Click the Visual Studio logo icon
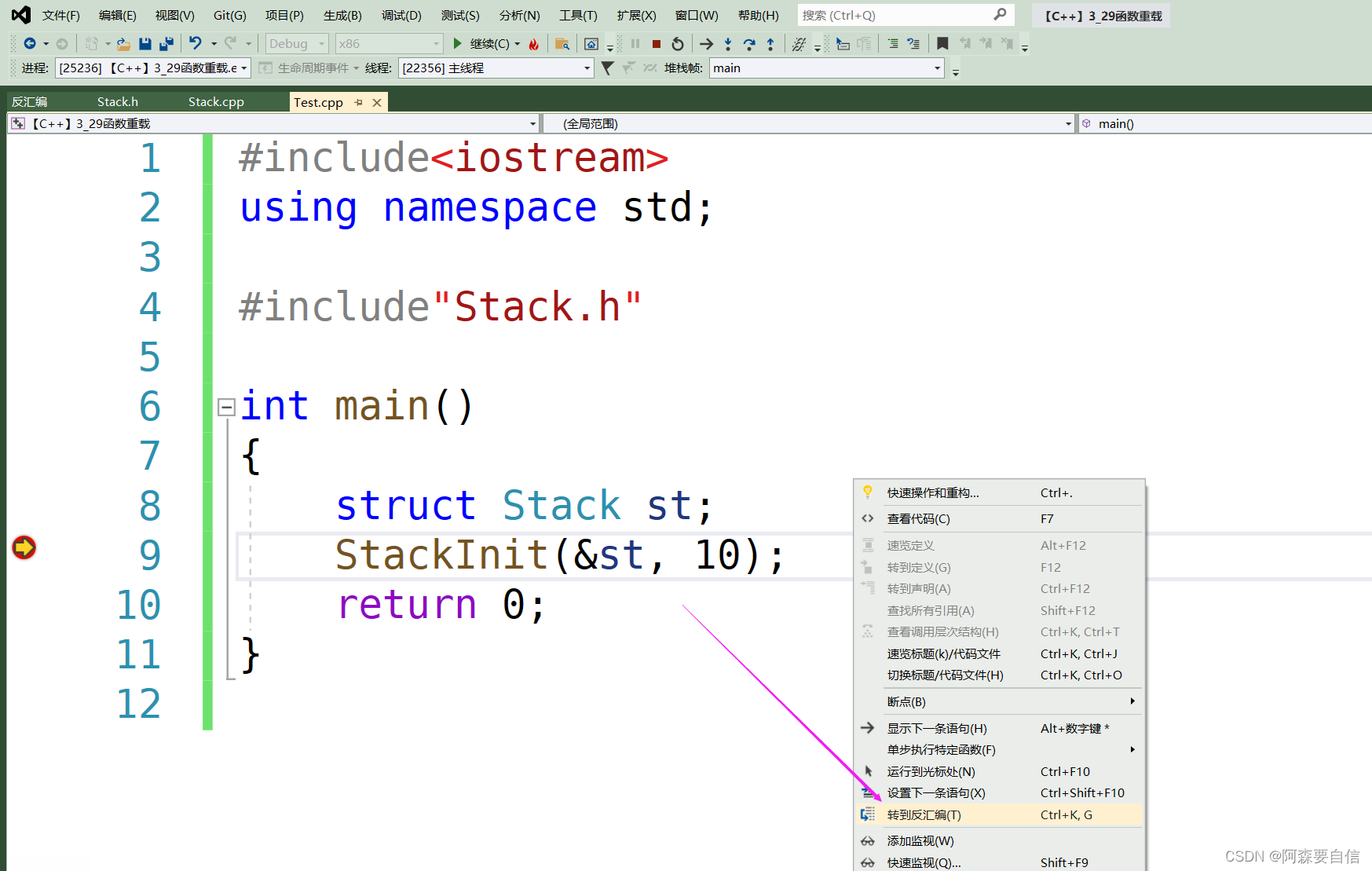 pos(21,15)
